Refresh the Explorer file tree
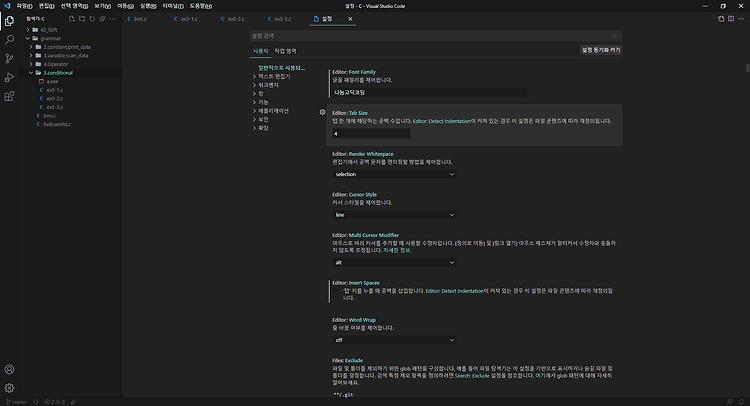The height and width of the screenshot is (406, 750). point(92,19)
